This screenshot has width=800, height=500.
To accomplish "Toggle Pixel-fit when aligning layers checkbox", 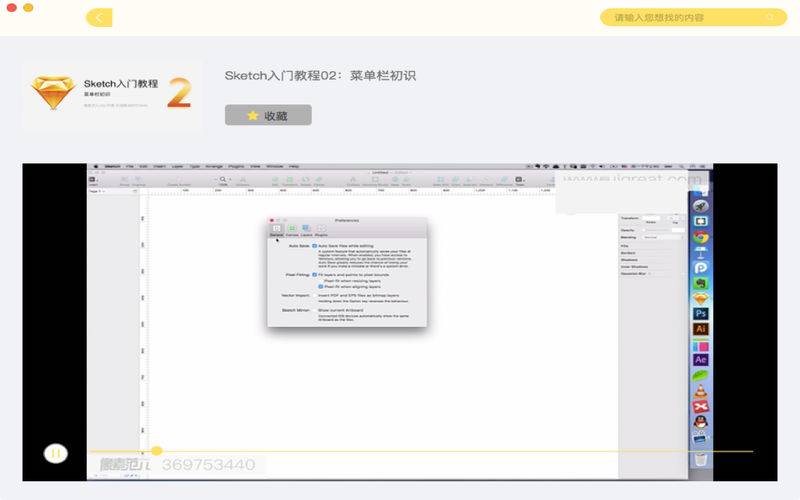I will (321, 287).
